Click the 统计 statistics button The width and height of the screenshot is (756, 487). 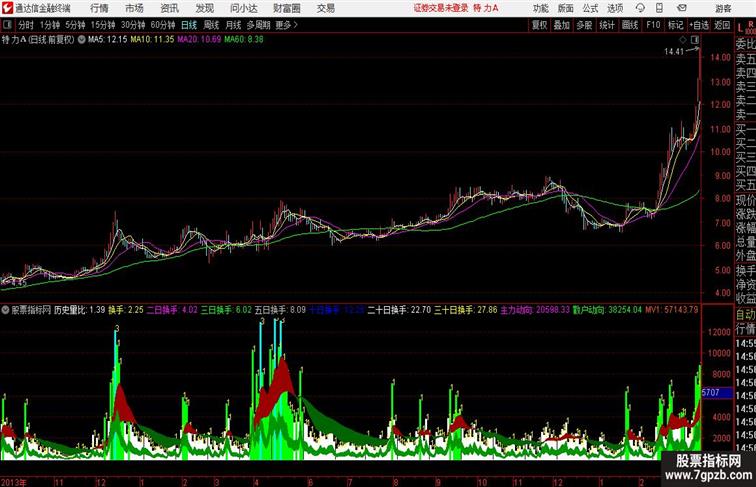607,25
